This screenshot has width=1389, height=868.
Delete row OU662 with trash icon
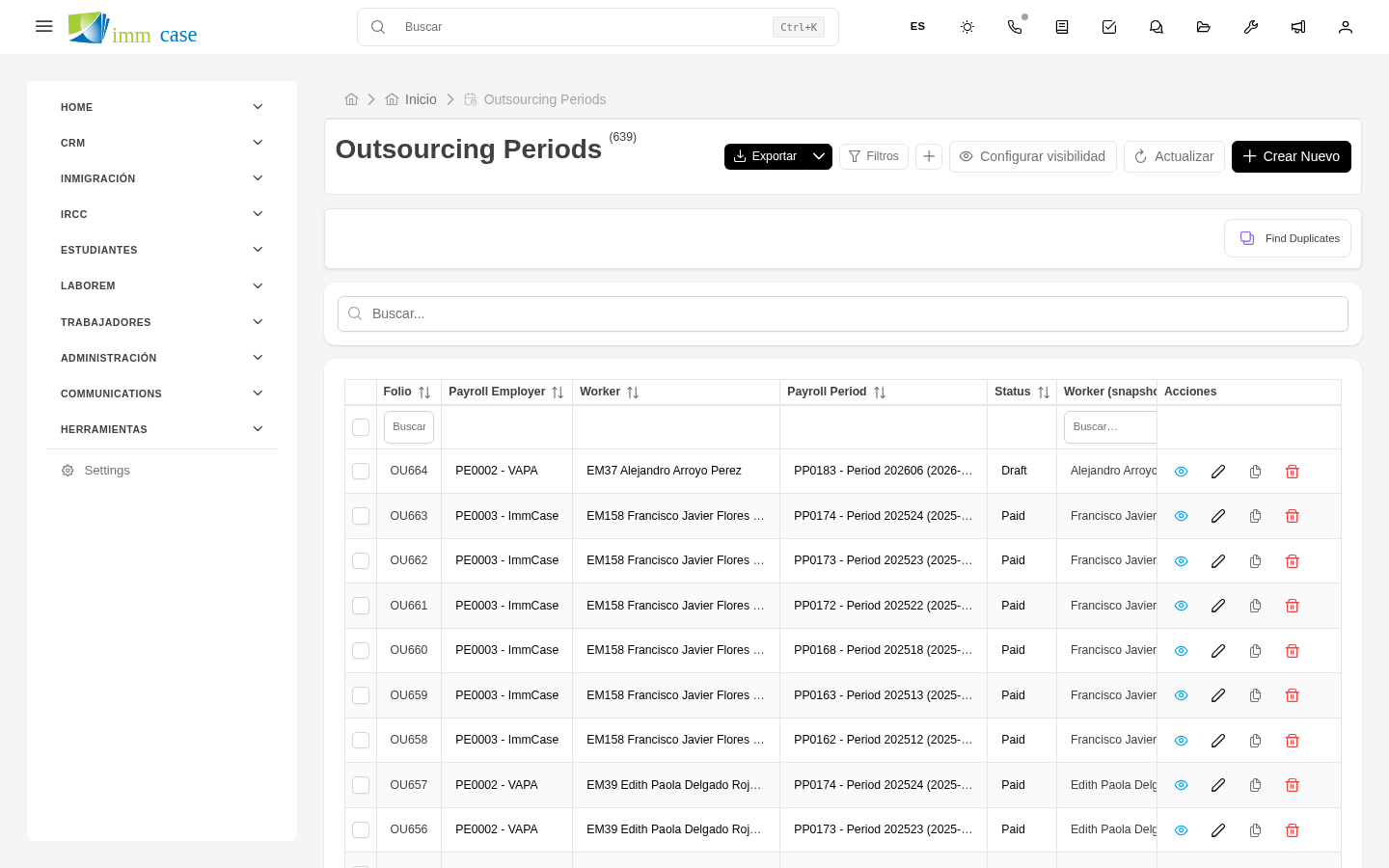click(x=1293, y=561)
